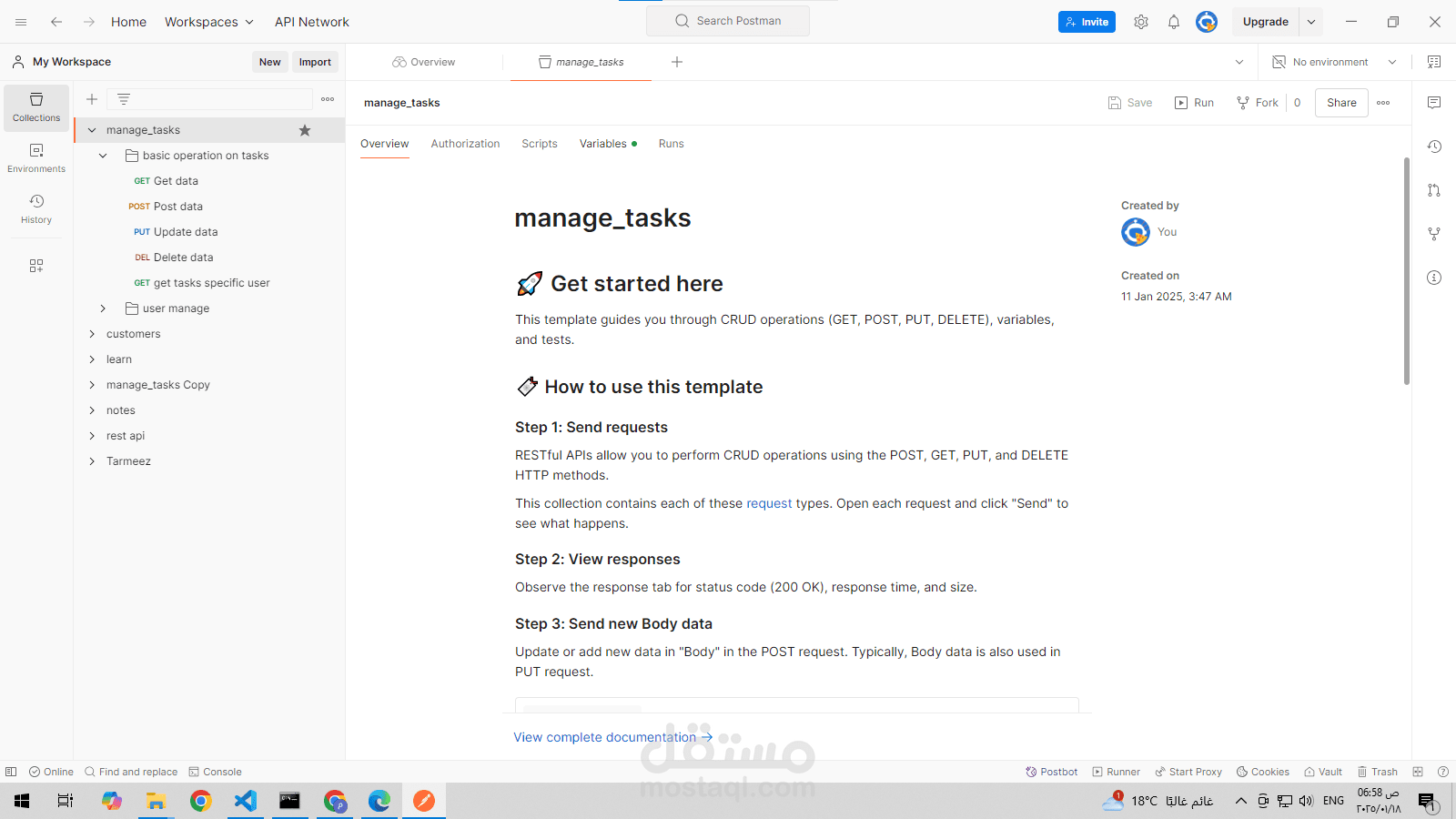
Task: Open the collections list more options
Action: pyautogui.click(x=328, y=99)
